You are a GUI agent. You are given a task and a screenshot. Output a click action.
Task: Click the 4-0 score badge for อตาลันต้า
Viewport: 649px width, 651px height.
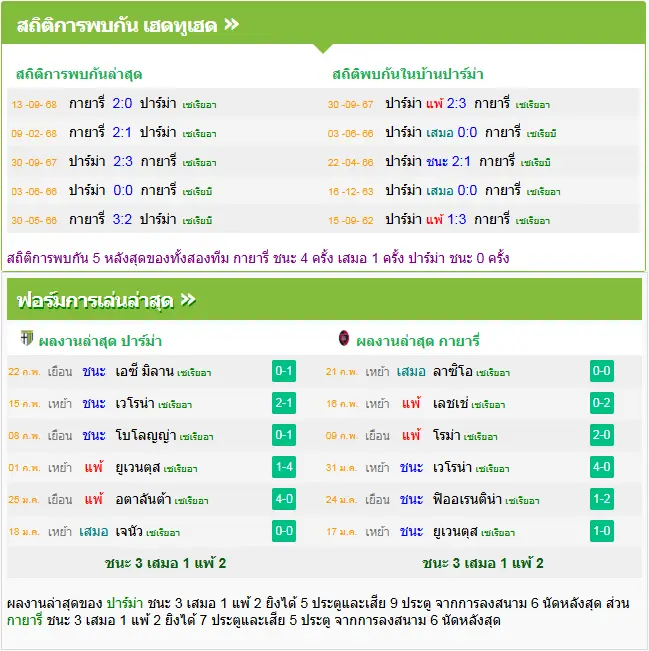click(284, 499)
